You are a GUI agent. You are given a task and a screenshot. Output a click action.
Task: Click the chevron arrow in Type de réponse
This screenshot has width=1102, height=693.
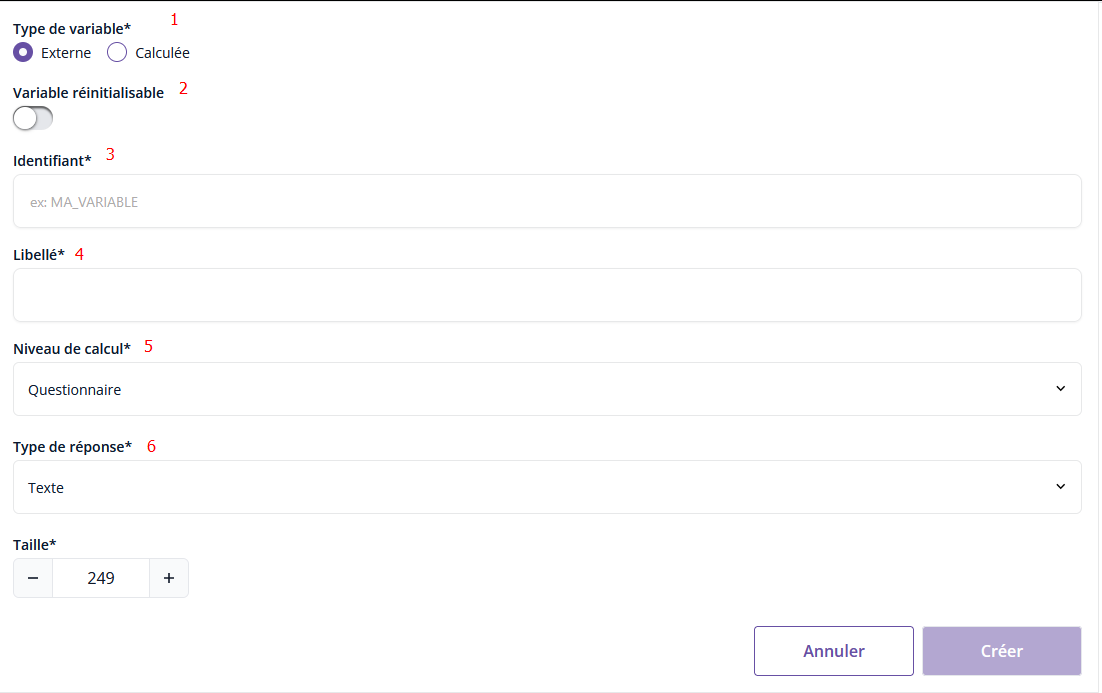[x=1061, y=487]
